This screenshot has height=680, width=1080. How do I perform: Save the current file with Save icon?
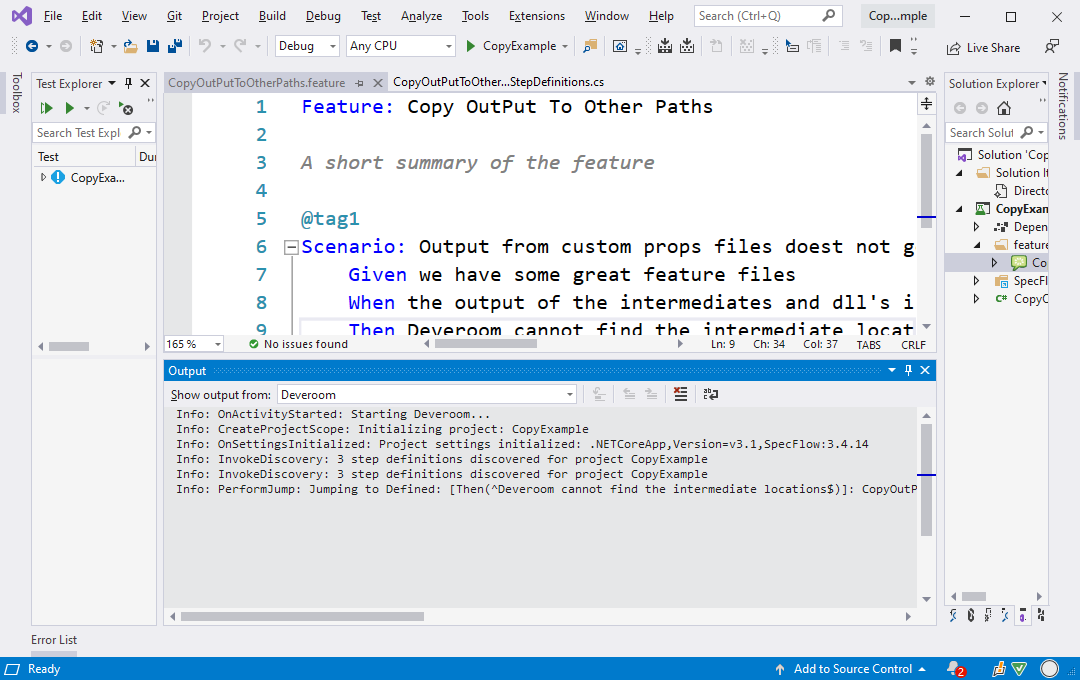(x=153, y=46)
